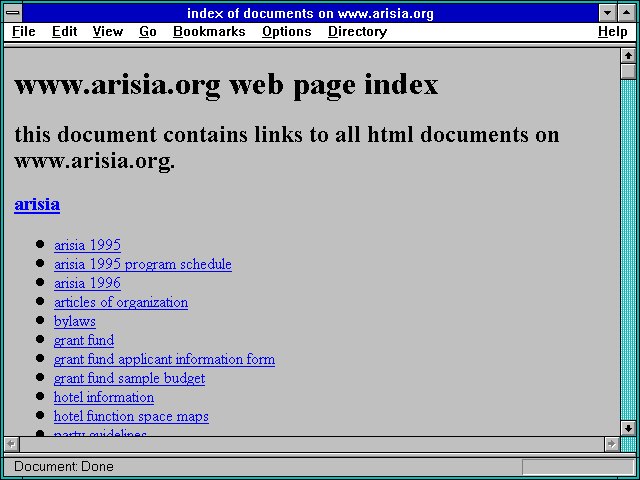The height and width of the screenshot is (480, 640).
Task: Open grant fund sample budget link
Action: tap(129, 379)
